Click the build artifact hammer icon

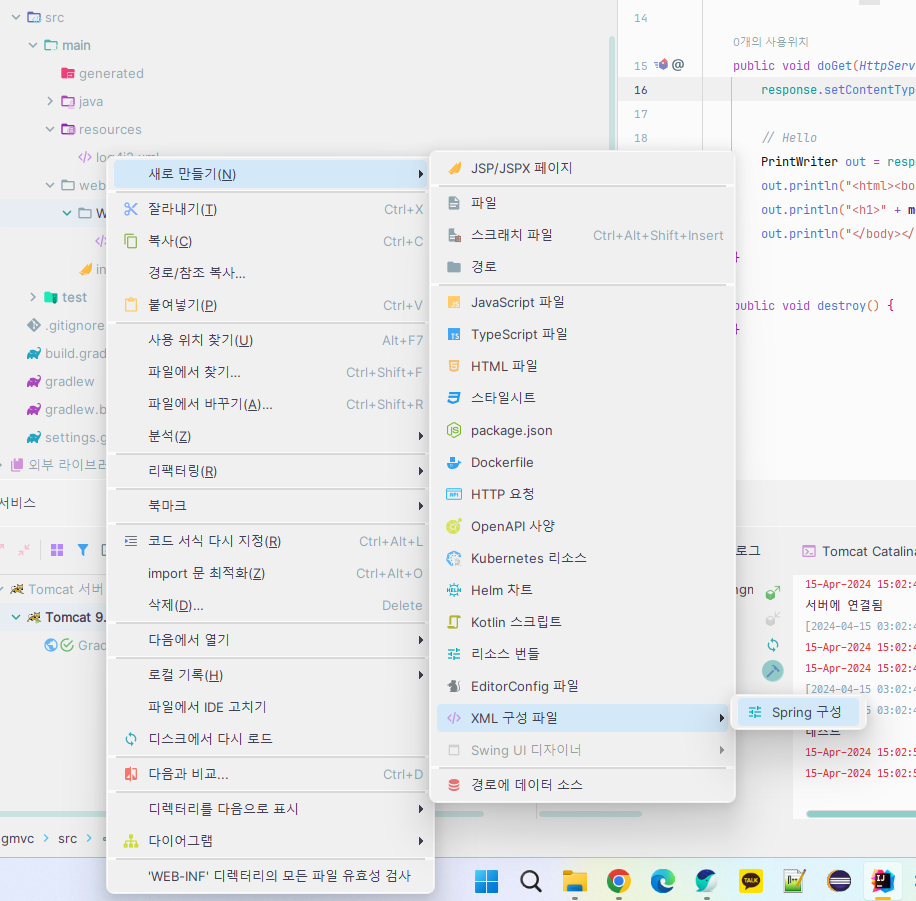[772, 670]
